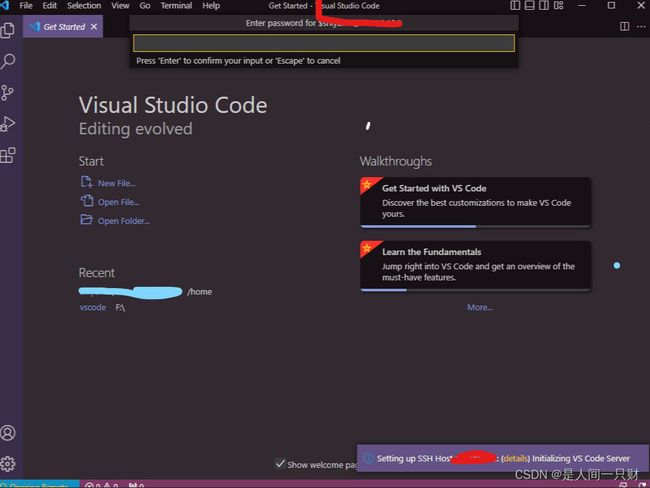The height and width of the screenshot is (488, 650).
Task: Open the Selection menu
Action: tap(84, 5)
